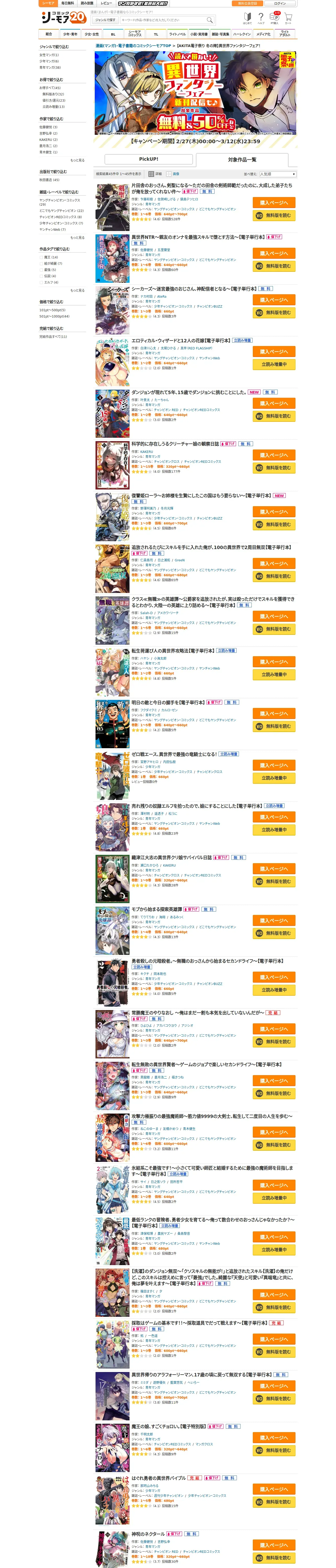This screenshot has height=1568, width=336.
Task: Switch to 詳細 detail list view icon
Action: click(151, 174)
